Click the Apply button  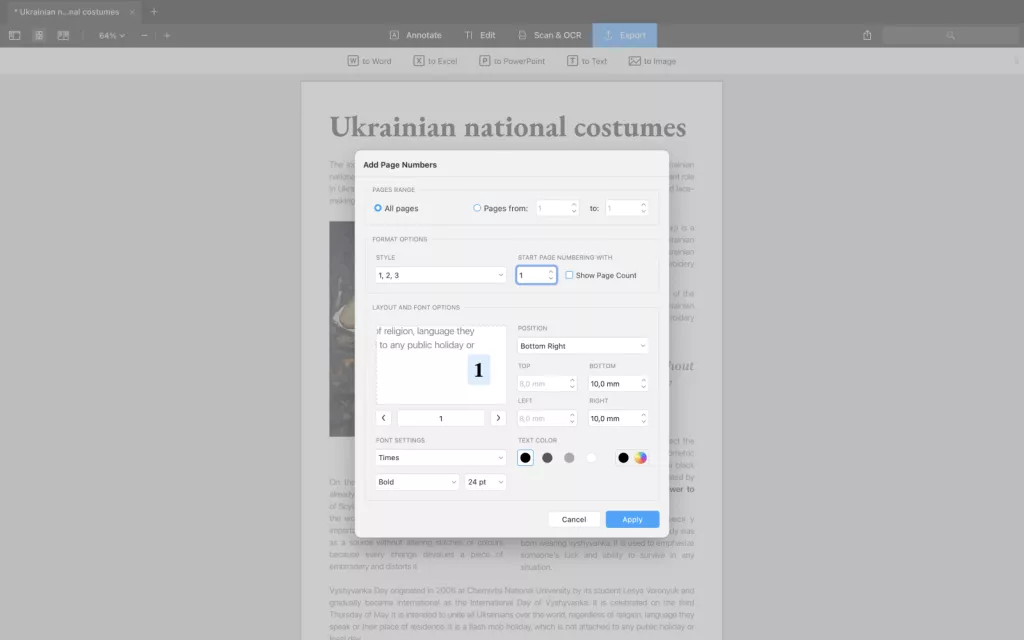(632, 519)
